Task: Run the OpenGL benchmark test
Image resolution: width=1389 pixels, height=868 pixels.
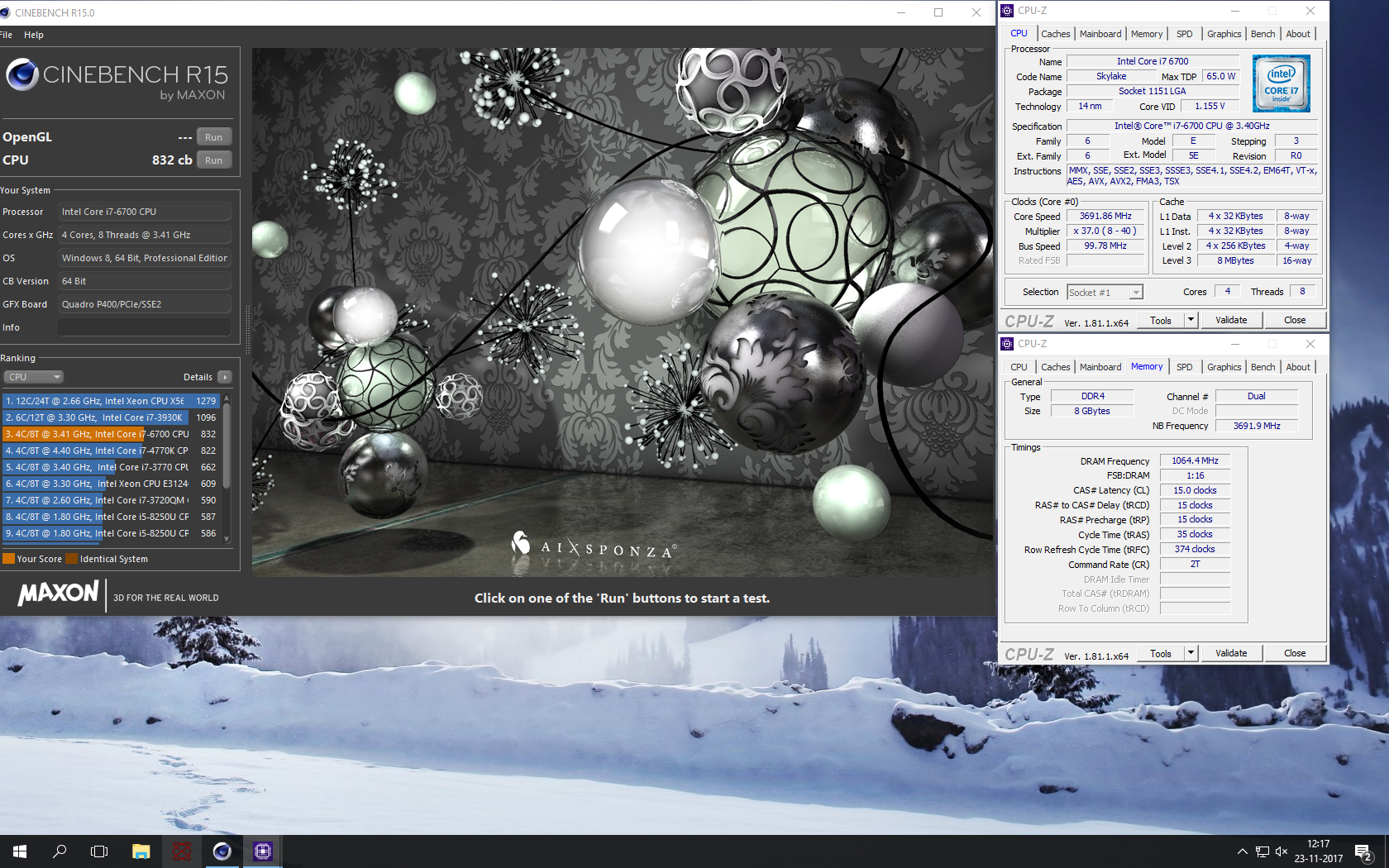Action: coord(214,137)
